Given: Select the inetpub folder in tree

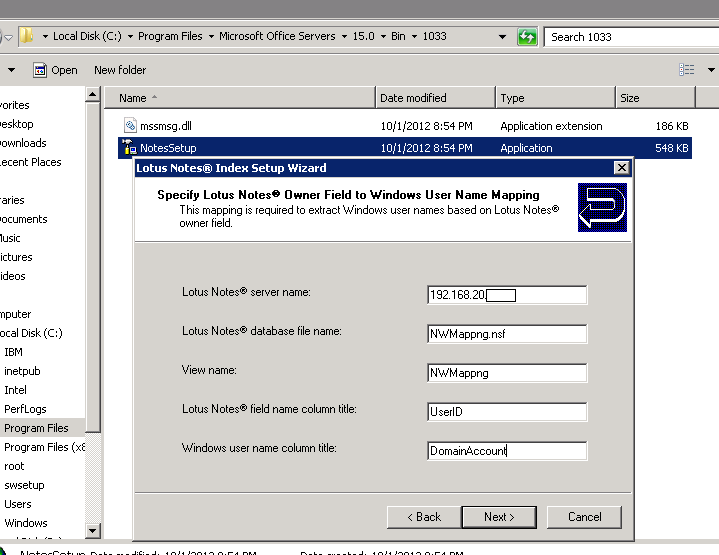Looking at the screenshot, I should click(x=22, y=371).
